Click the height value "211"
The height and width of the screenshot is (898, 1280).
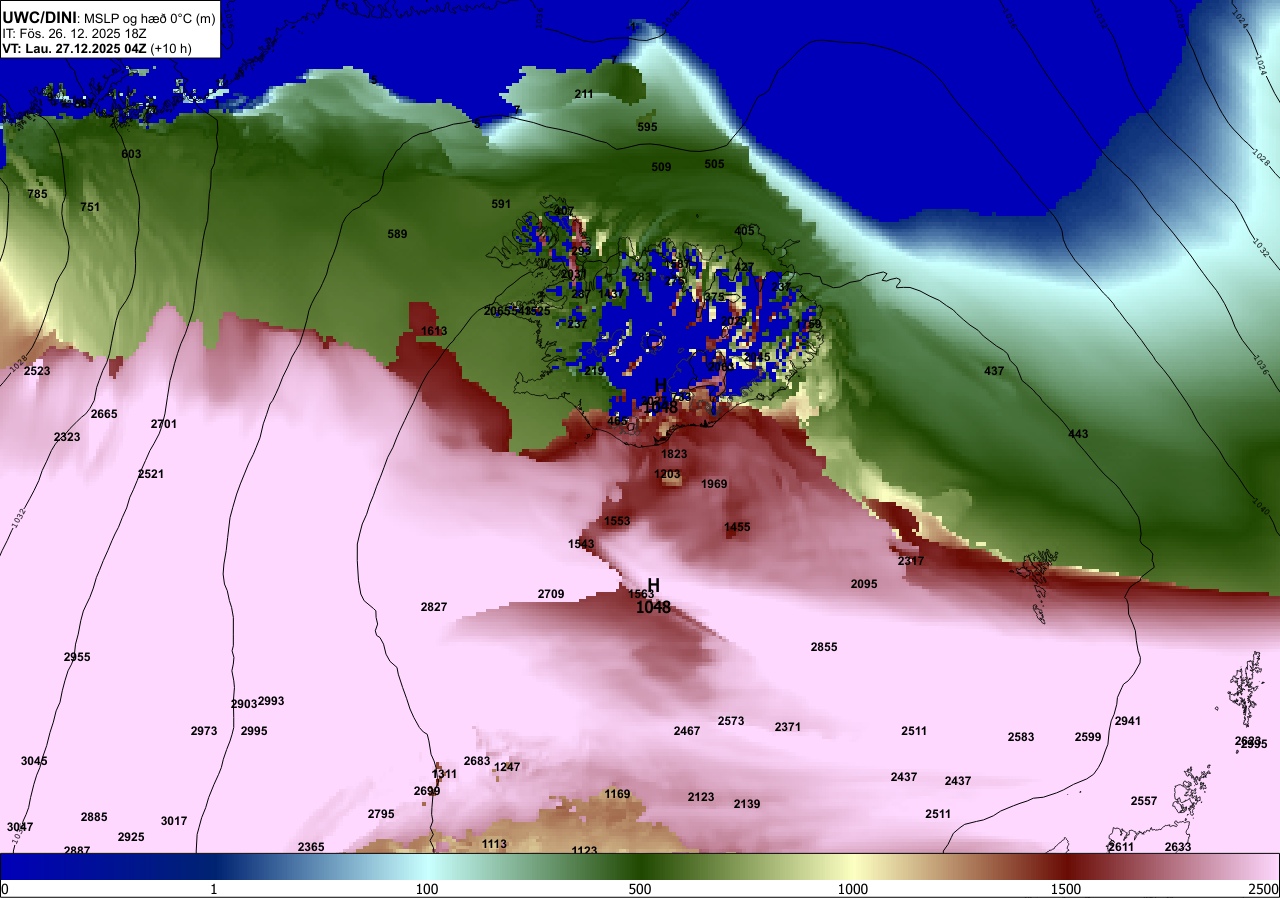click(584, 94)
